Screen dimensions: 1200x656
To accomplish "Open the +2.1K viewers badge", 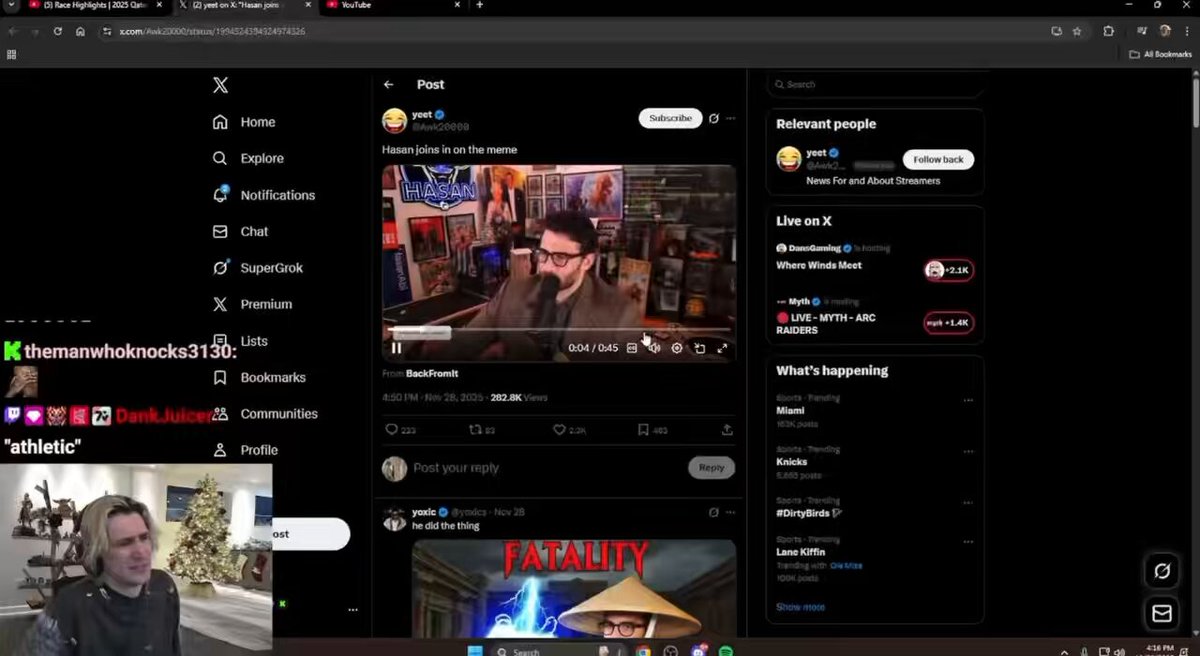I will (x=948, y=270).
